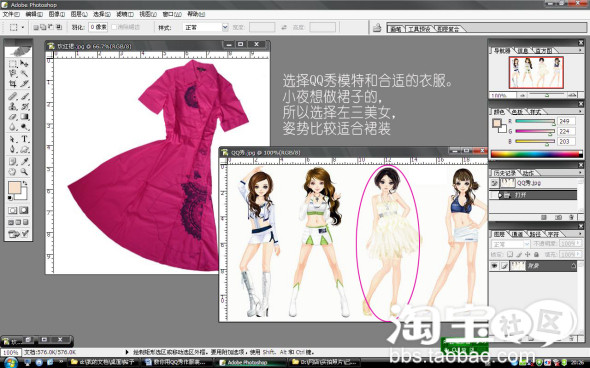Screen dimensions: 590x368
Task: Click delete state trash in History panel
Action: click(x=572, y=217)
